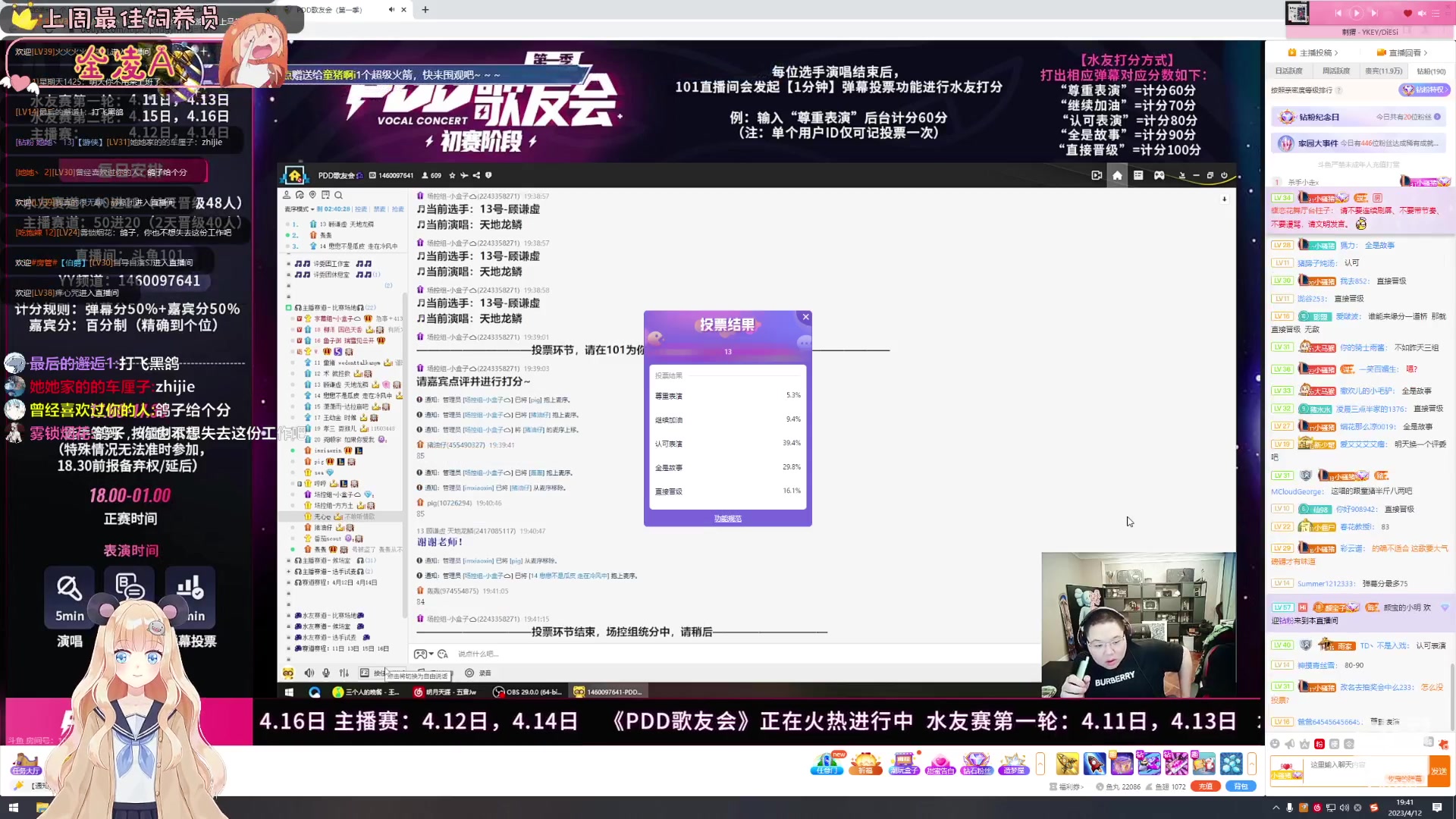Show hidden system tray icons
This screenshot has width=1456, height=819.
click(x=1276, y=808)
